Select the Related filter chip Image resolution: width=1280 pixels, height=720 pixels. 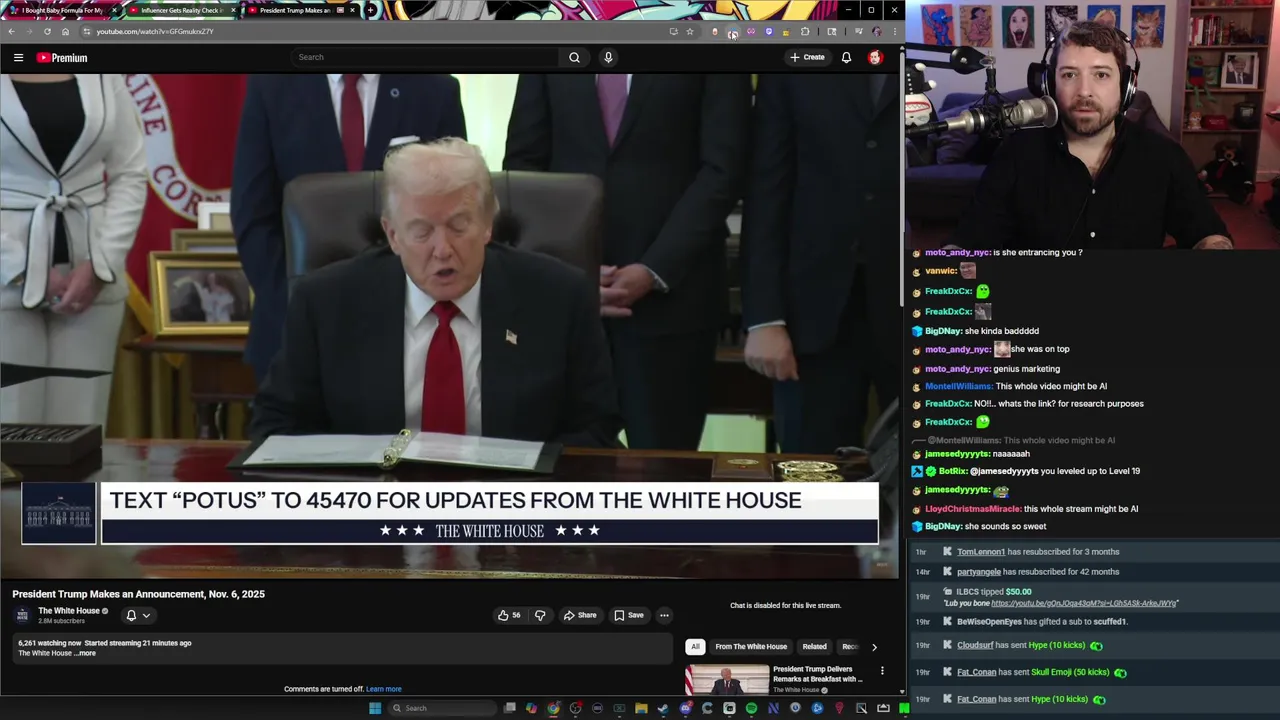[x=815, y=646]
